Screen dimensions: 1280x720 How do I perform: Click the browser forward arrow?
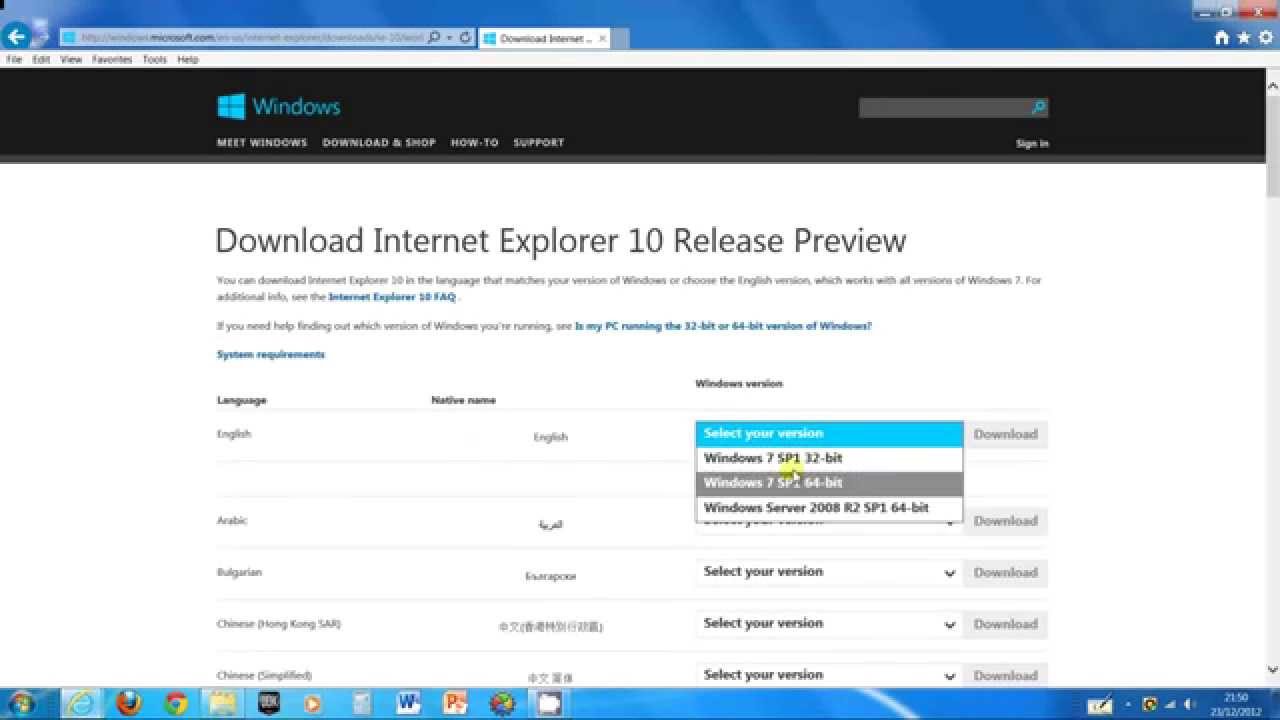(42, 38)
